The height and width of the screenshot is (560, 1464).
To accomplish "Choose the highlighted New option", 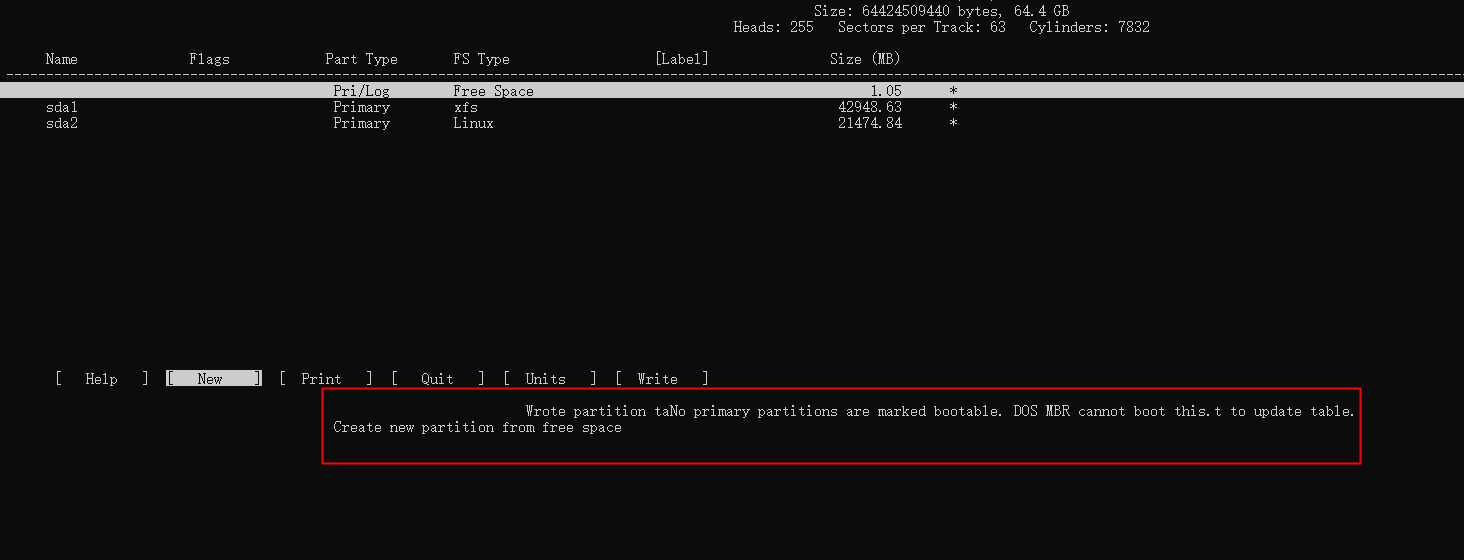I will pos(214,379).
